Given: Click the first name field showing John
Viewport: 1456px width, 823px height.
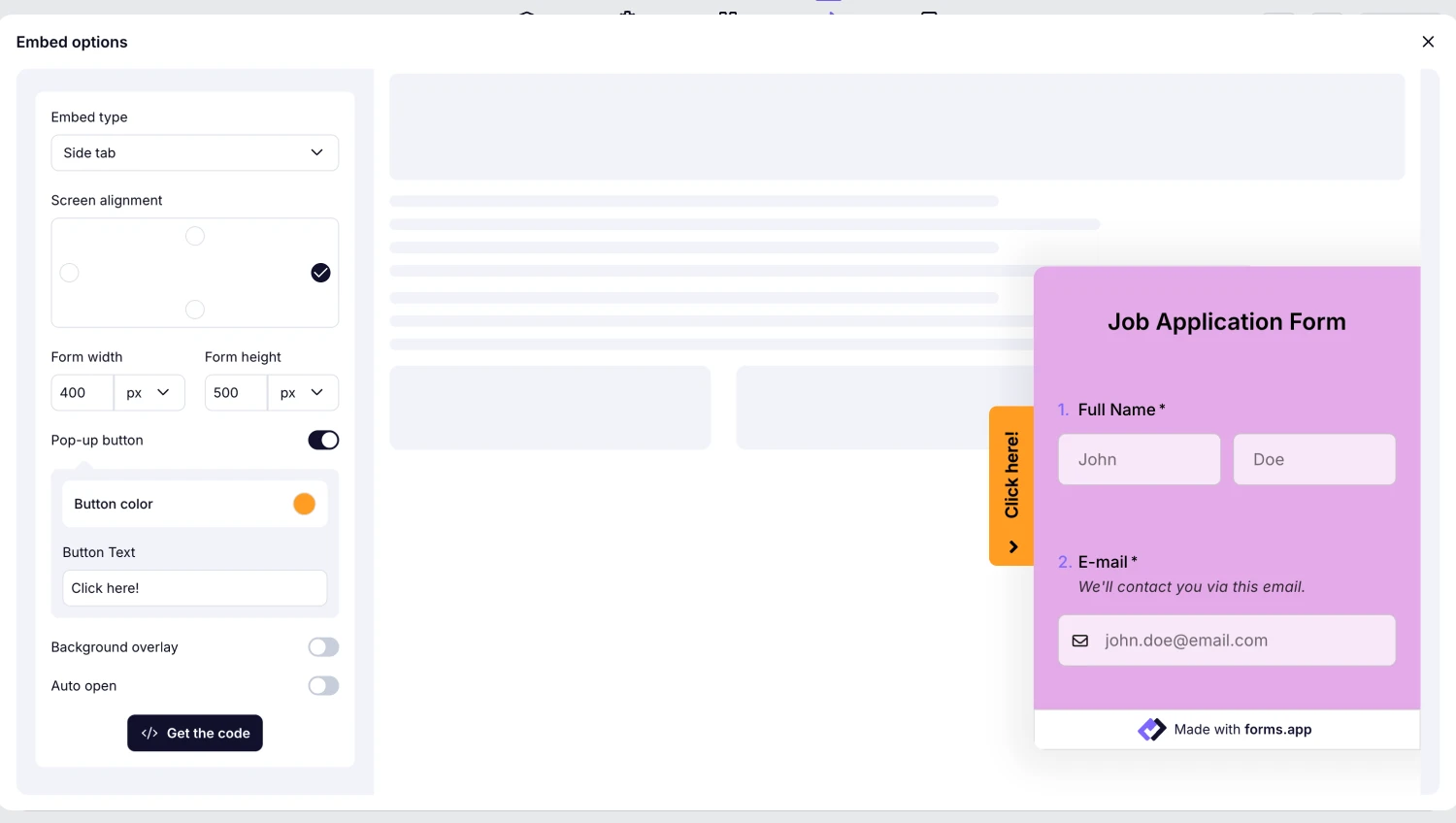Looking at the screenshot, I should coord(1139,460).
